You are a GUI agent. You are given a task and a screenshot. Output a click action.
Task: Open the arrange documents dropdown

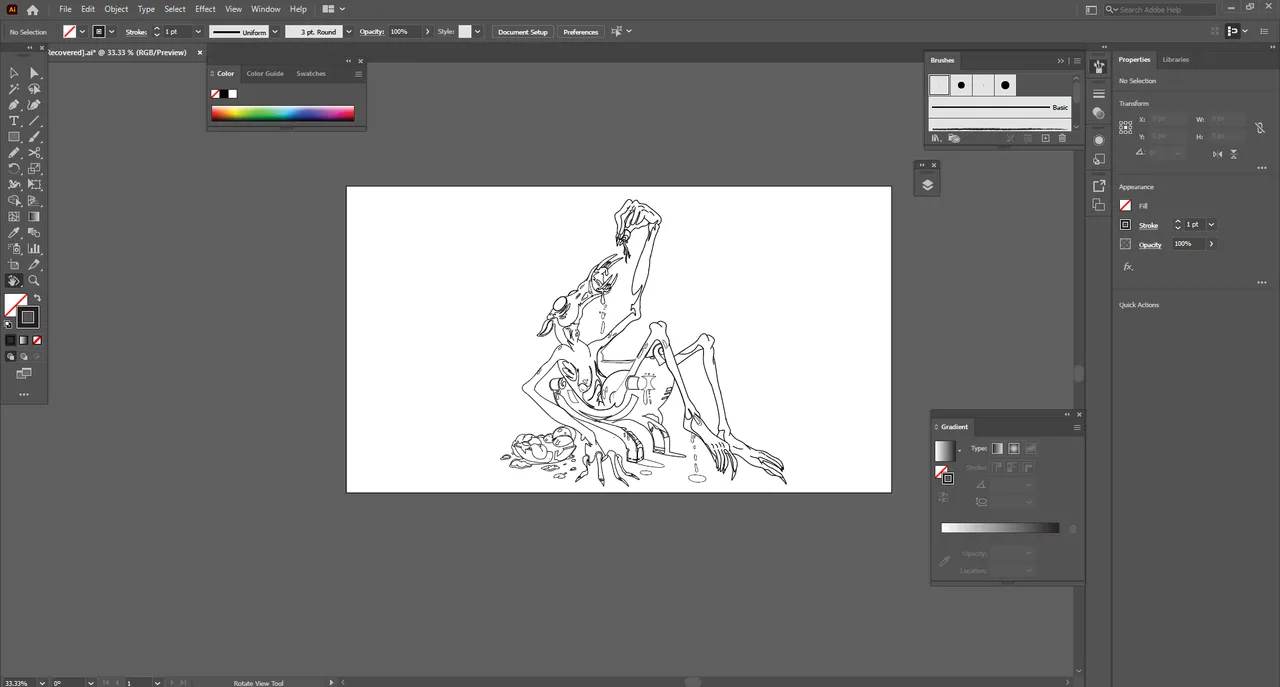click(x=342, y=9)
